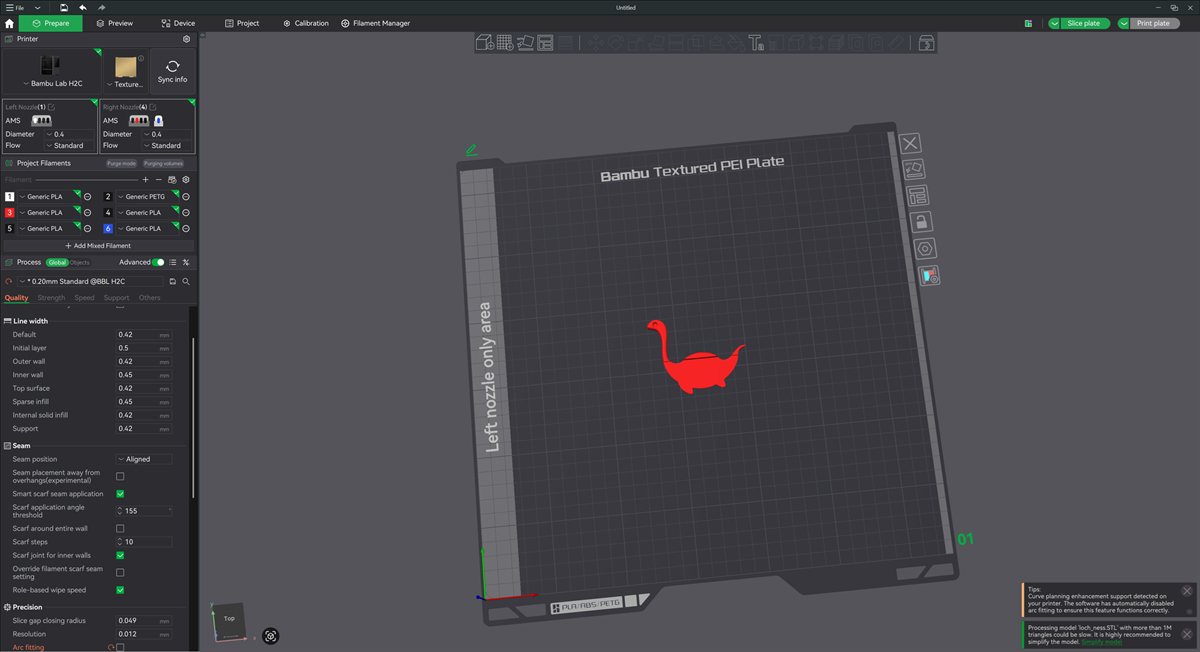This screenshot has height=652, width=1200.
Task: Edit plate name pencil icon
Action: click(471, 150)
